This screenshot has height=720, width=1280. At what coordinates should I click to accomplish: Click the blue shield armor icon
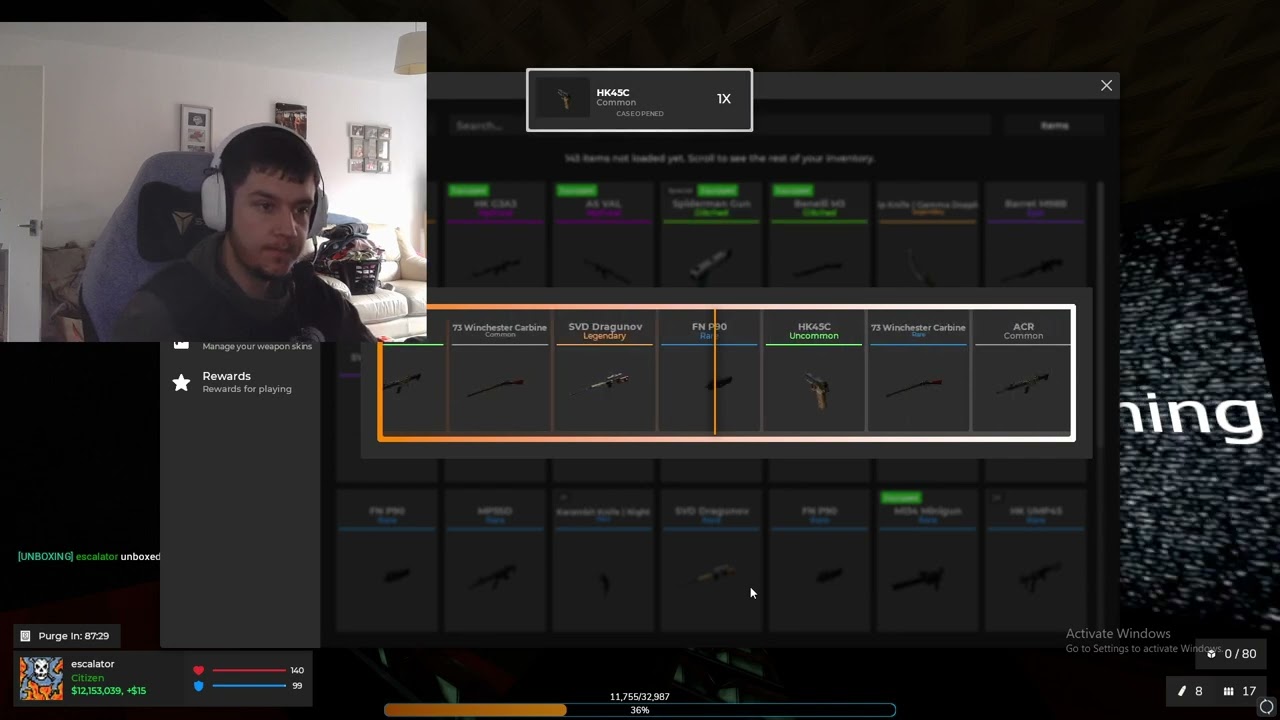198,686
